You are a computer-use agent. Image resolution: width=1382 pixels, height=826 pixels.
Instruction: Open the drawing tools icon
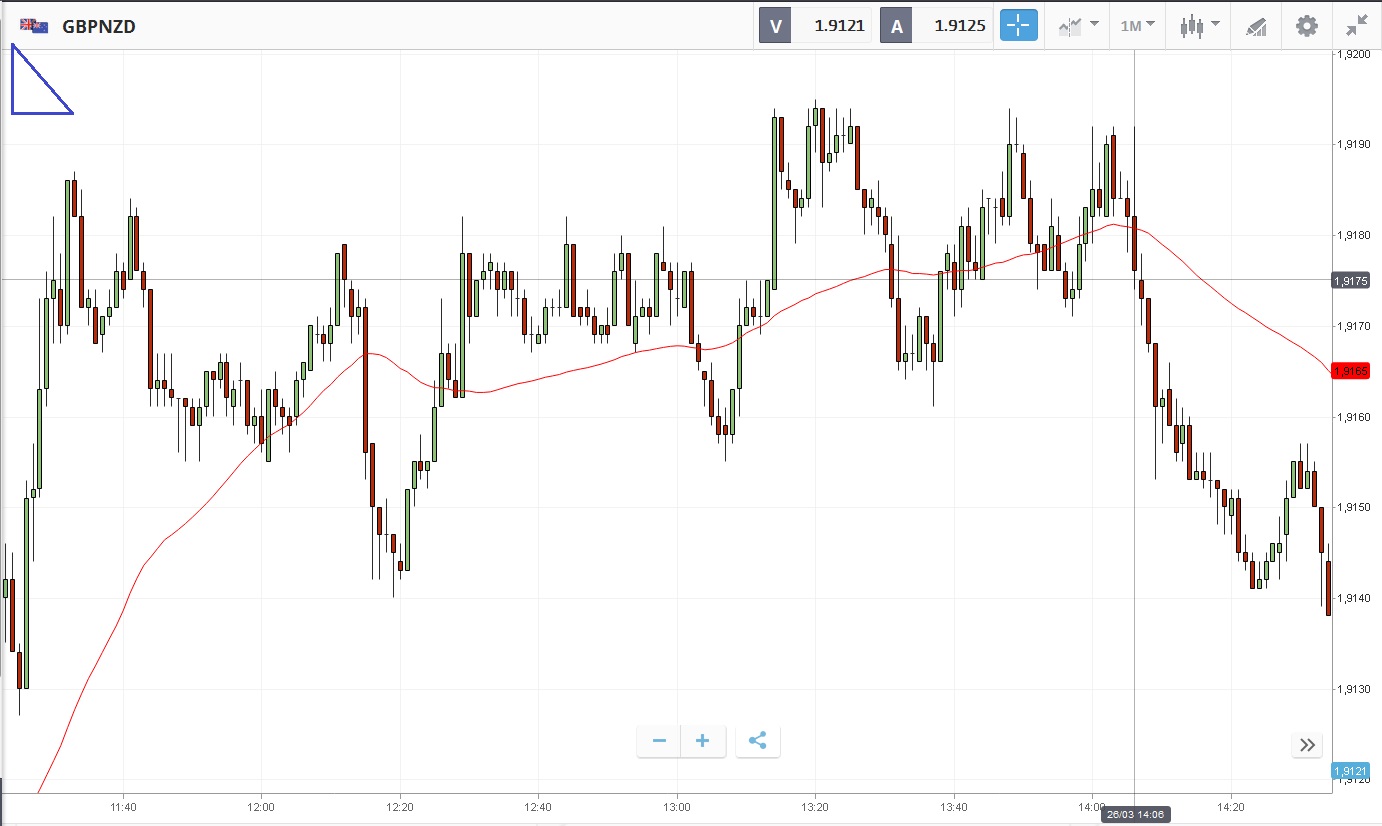click(x=1256, y=26)
